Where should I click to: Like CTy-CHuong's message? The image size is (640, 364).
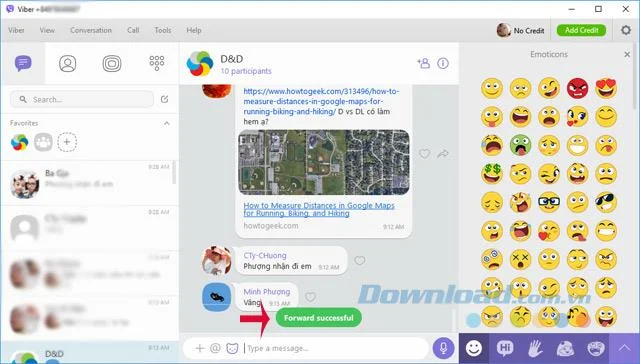pyautogui.click(x=360, y=260)
